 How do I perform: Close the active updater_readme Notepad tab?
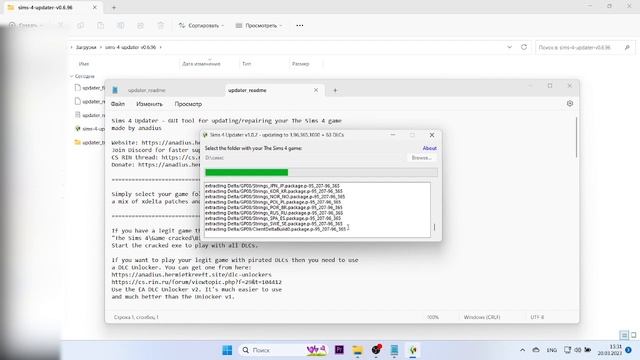316,90
